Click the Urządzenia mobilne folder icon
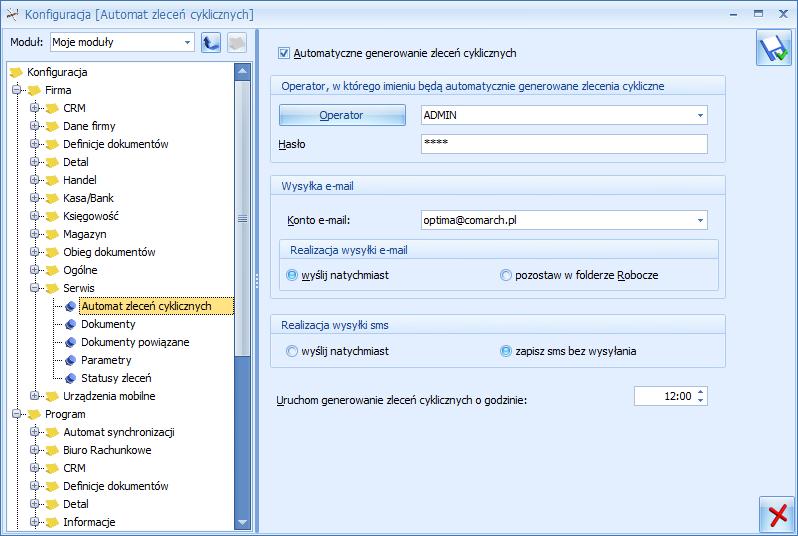 point(52,397)
